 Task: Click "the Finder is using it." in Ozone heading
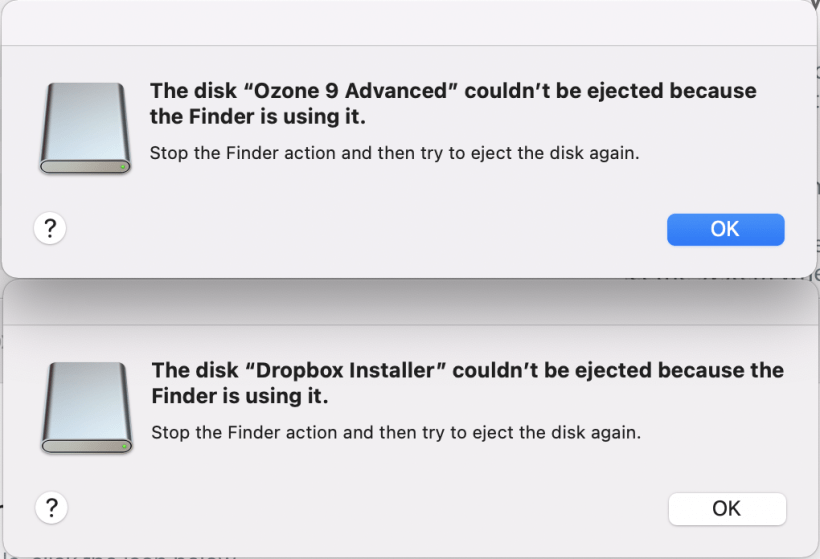258,117
